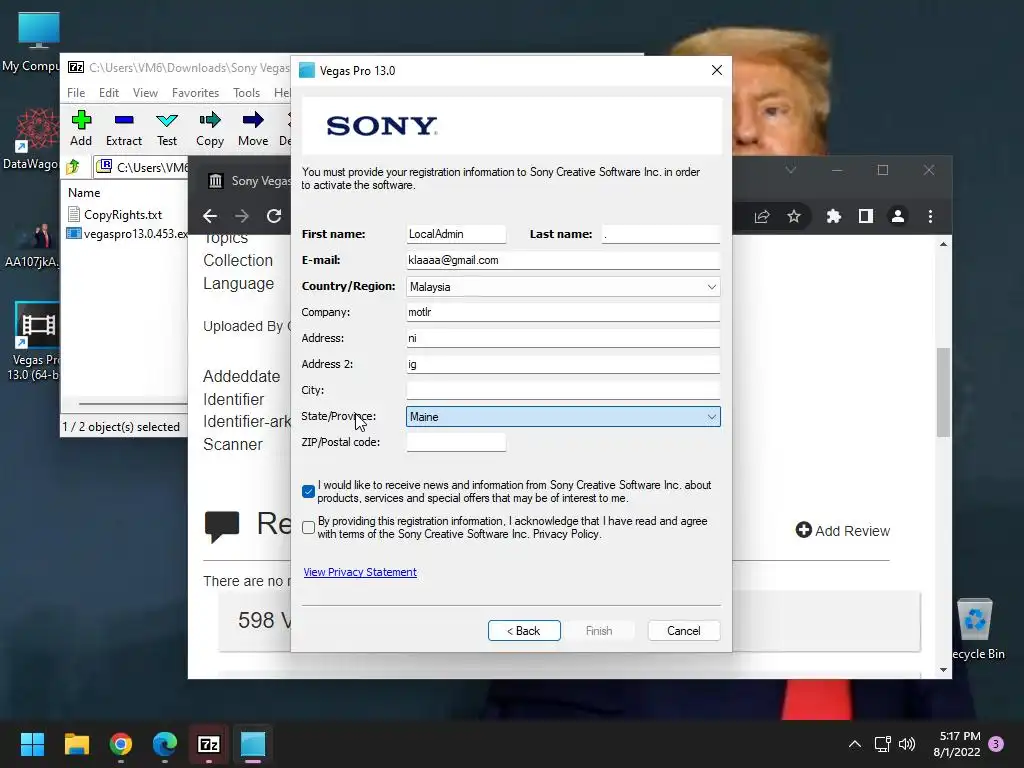Open the State/Province dropdown

pyautogui.click(x=711, y=417)
